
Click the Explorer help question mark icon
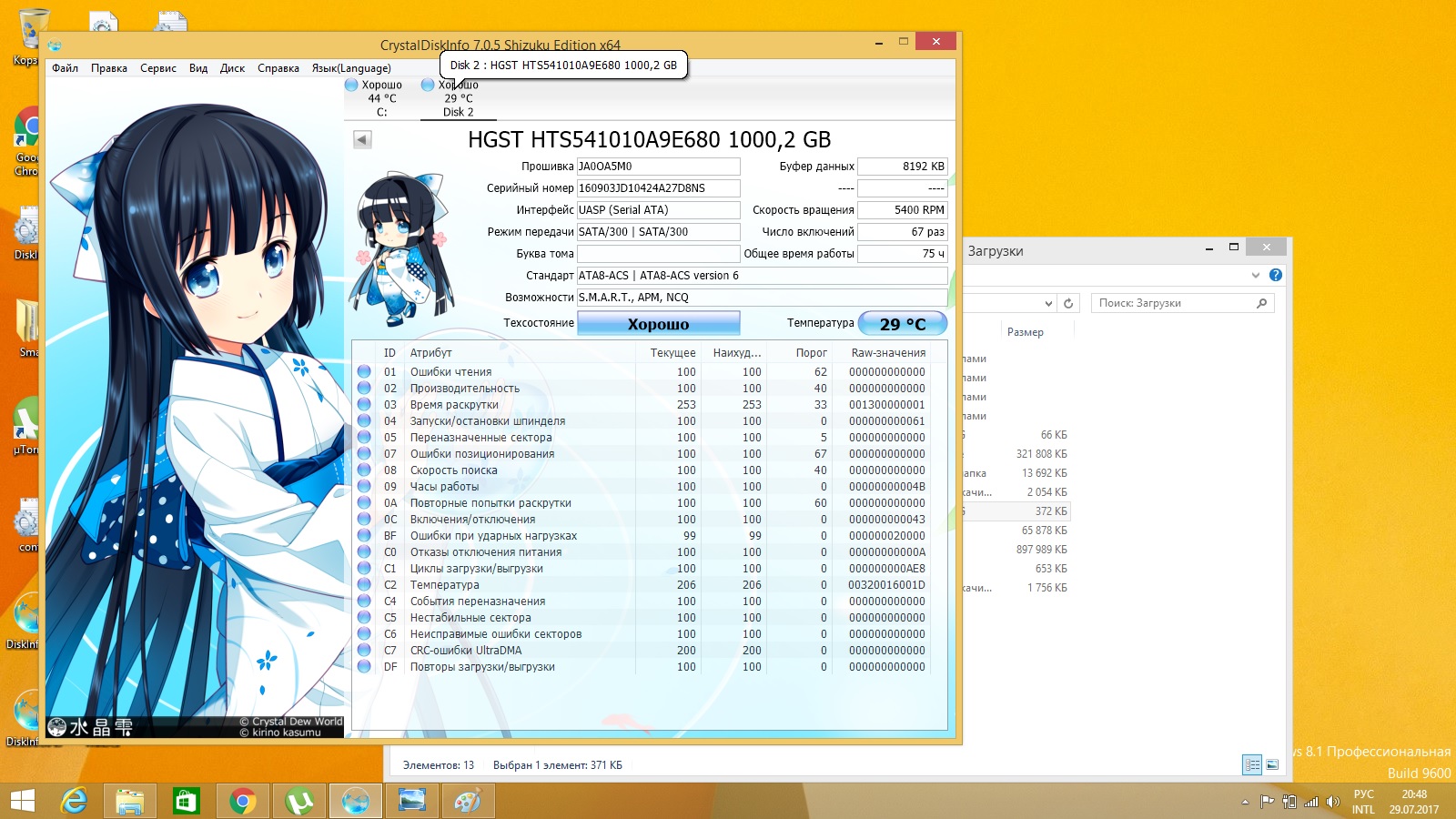[x=1276, y=275]
